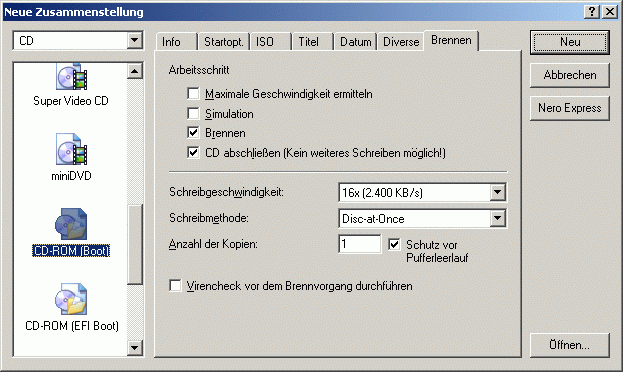This screenshot has height=372, width=623.
Task: Pick the CD-ROM (EFI Boot) icon
Action: click(71, 299)
